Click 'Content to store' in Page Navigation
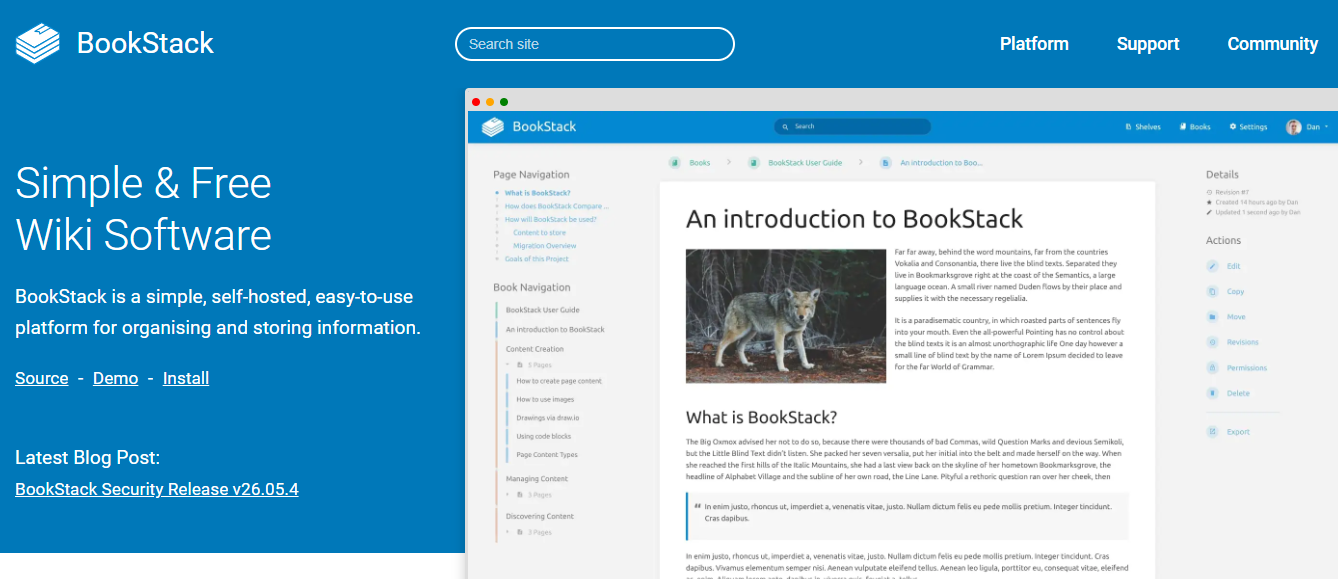Viewport: 1338px width, 579px height. click(x=539, y=233)
